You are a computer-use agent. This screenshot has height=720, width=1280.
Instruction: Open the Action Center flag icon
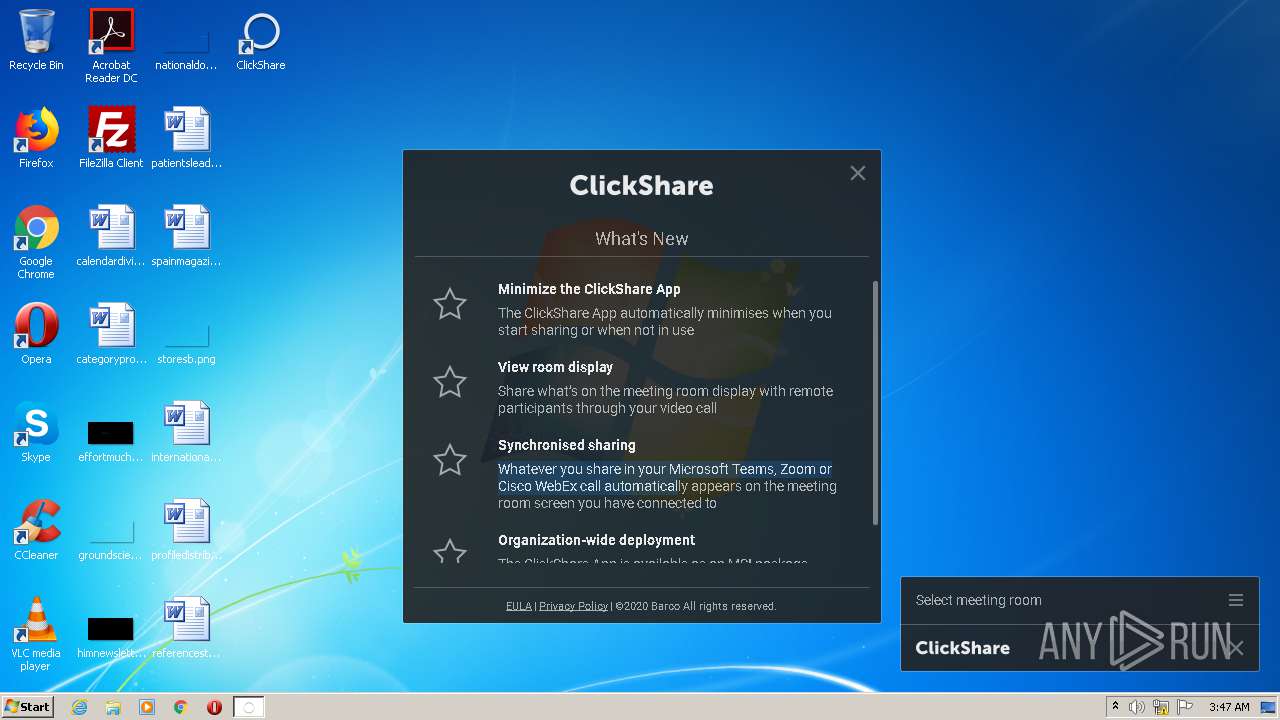pyautogui.click(x=1185, y=707)
